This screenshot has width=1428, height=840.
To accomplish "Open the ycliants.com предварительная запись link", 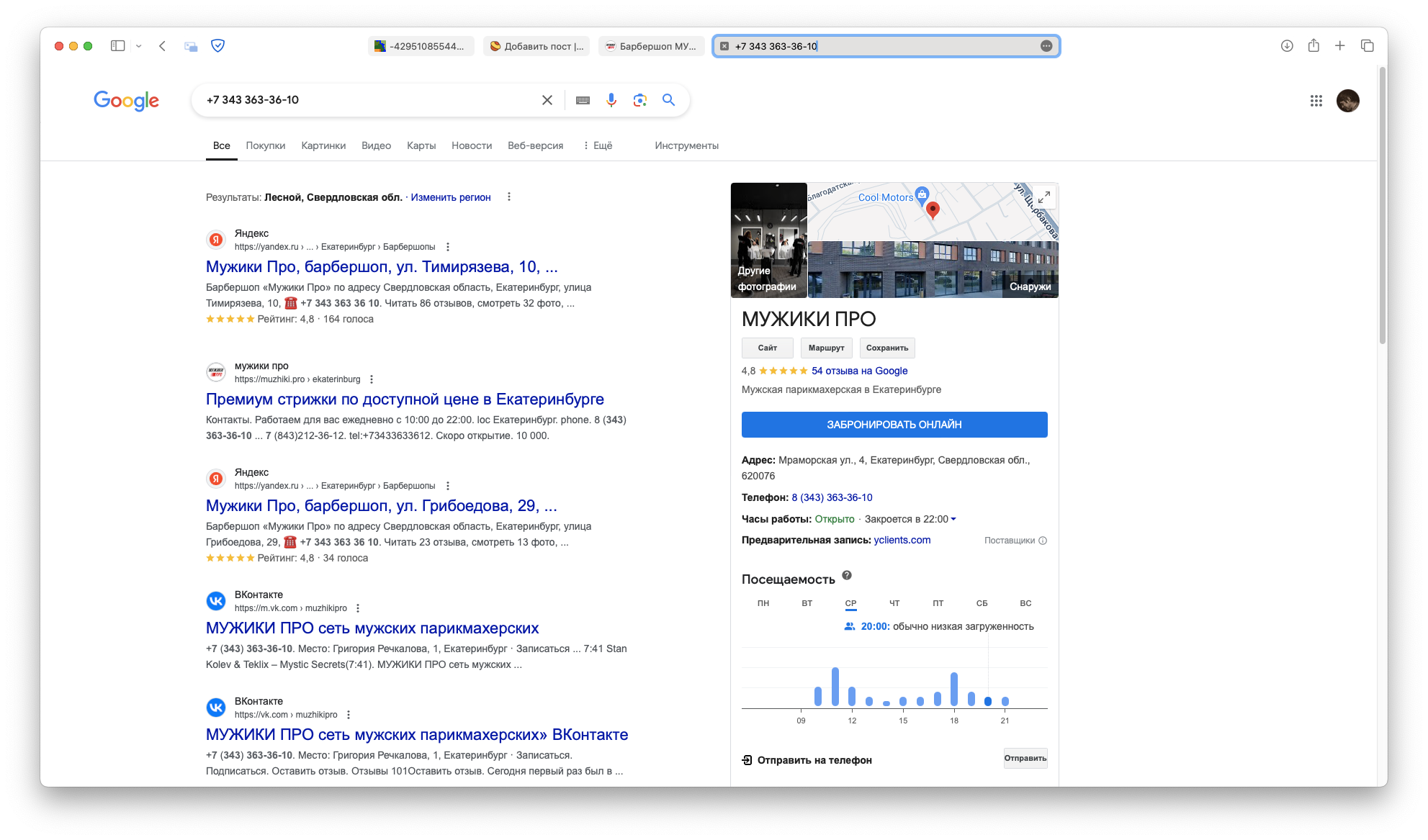I will coord(900,540).
